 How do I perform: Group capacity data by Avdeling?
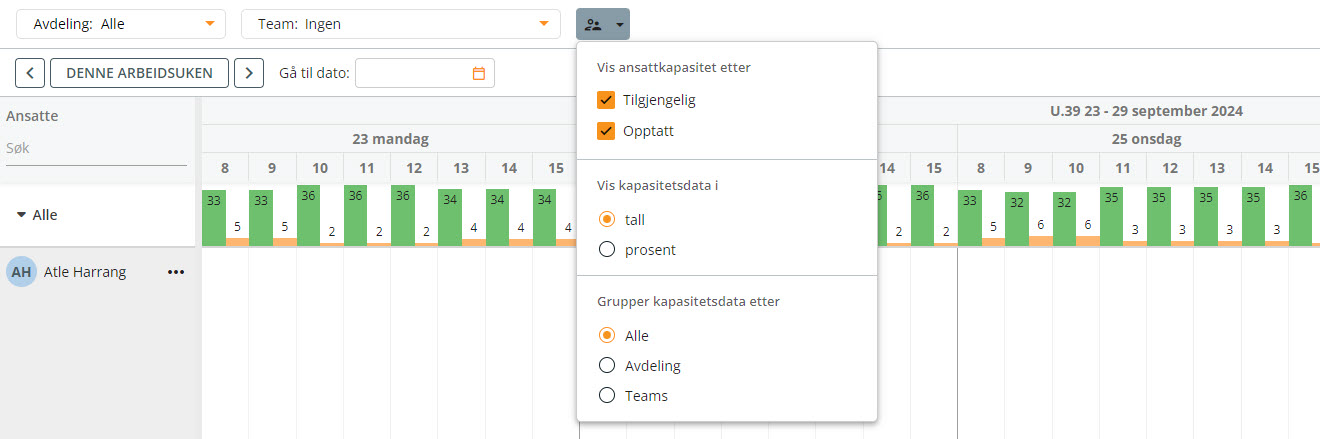(606, 366)
